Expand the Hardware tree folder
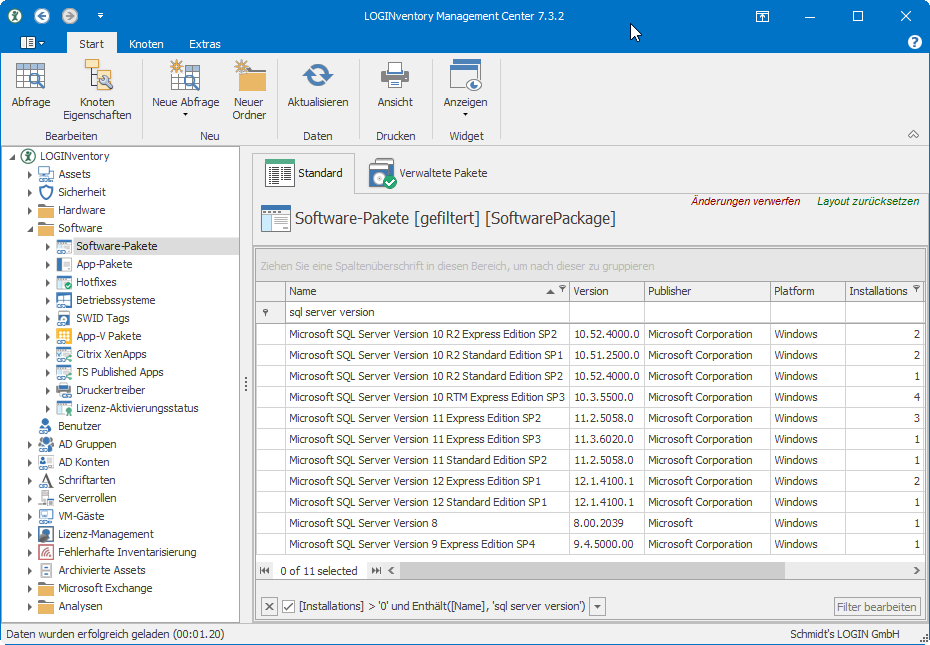Image resolution: width=930 pixels, height=645 pixels. coord(30,211)
